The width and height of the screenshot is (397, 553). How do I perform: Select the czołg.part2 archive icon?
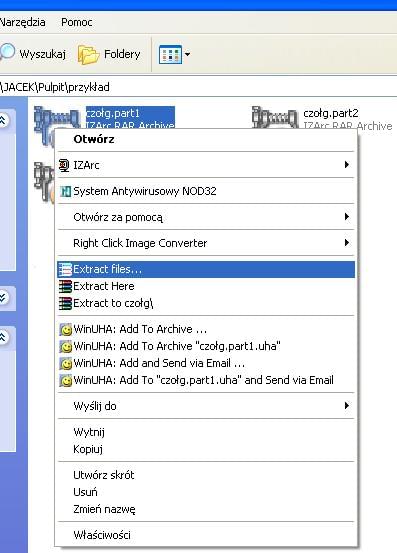click(x=275, y=117)
